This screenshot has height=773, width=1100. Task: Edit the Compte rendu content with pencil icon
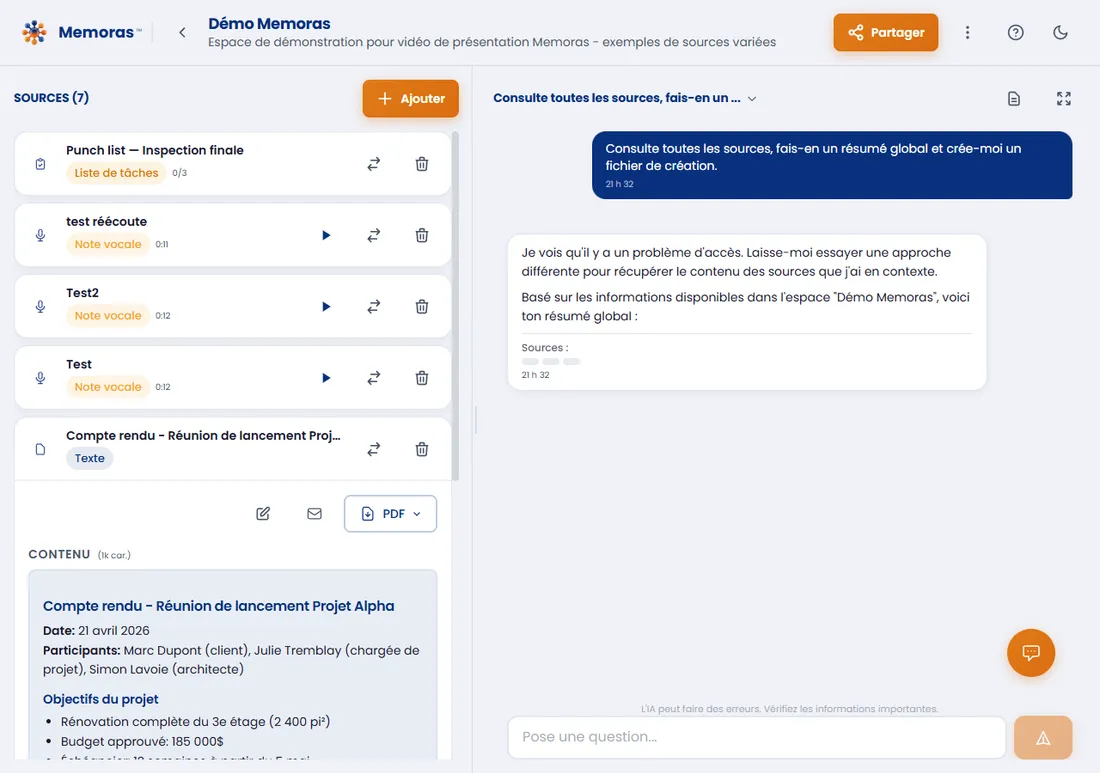tap(263, 513)
